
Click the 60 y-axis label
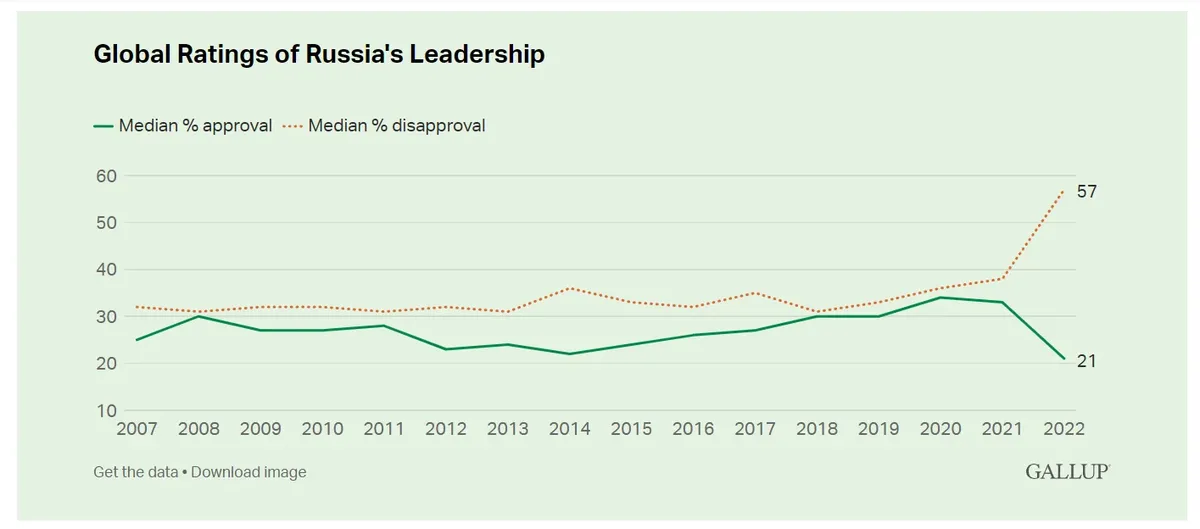(105, 176)
